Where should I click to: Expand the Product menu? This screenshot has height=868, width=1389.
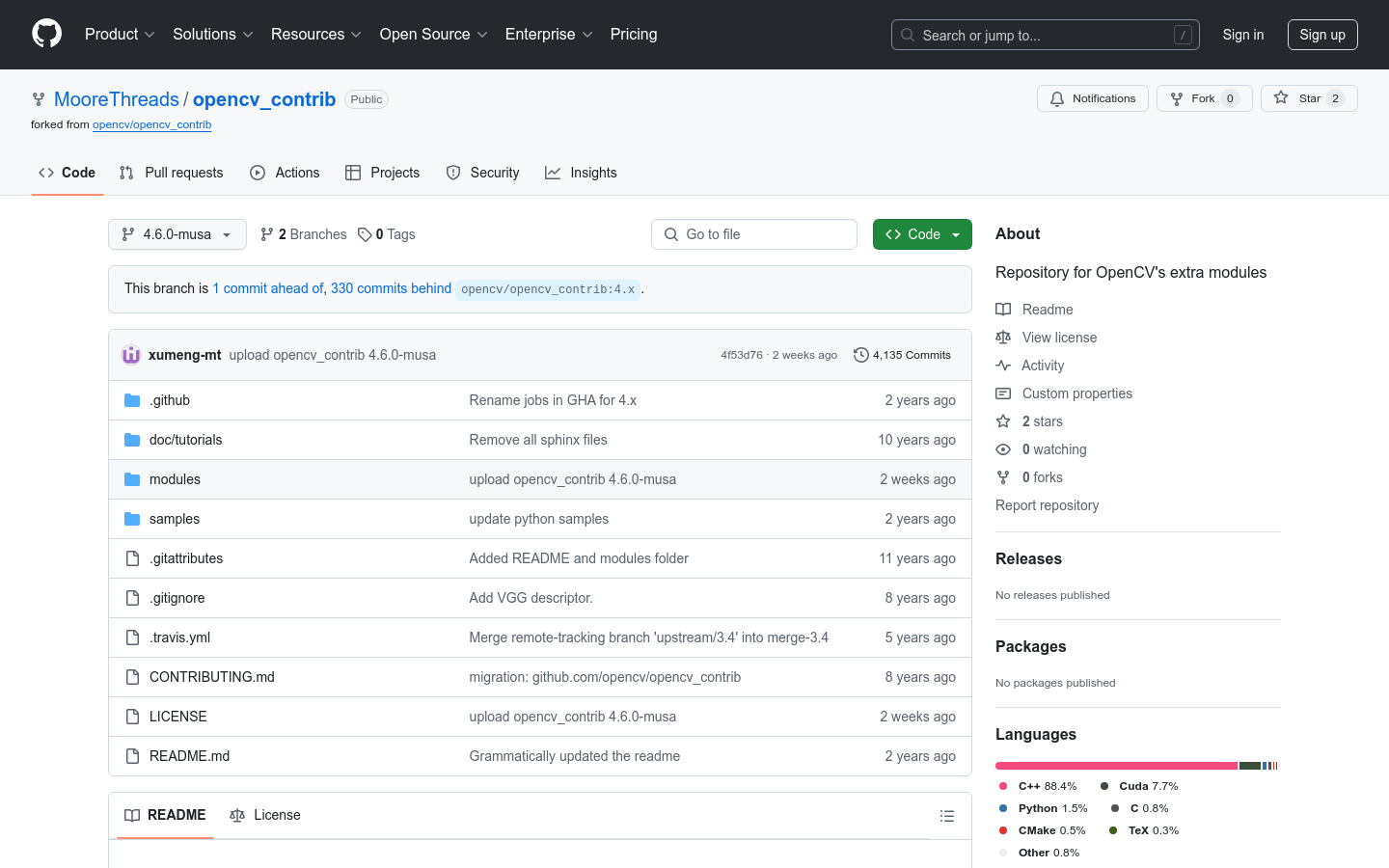tap(120, 34)
